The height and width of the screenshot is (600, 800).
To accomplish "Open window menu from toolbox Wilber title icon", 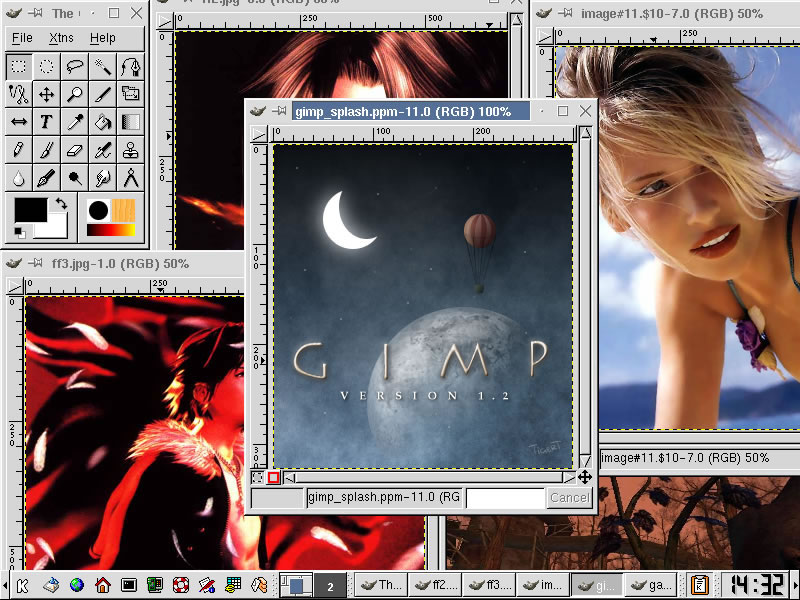I will click(13, 13).
